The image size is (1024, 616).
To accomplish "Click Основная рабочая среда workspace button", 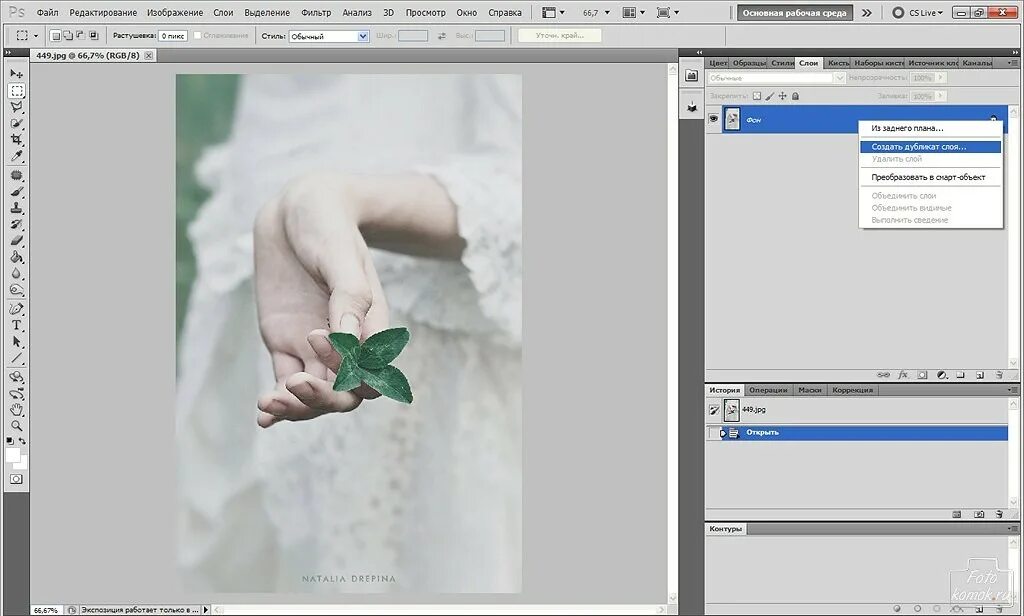I will tap(795, 12).
